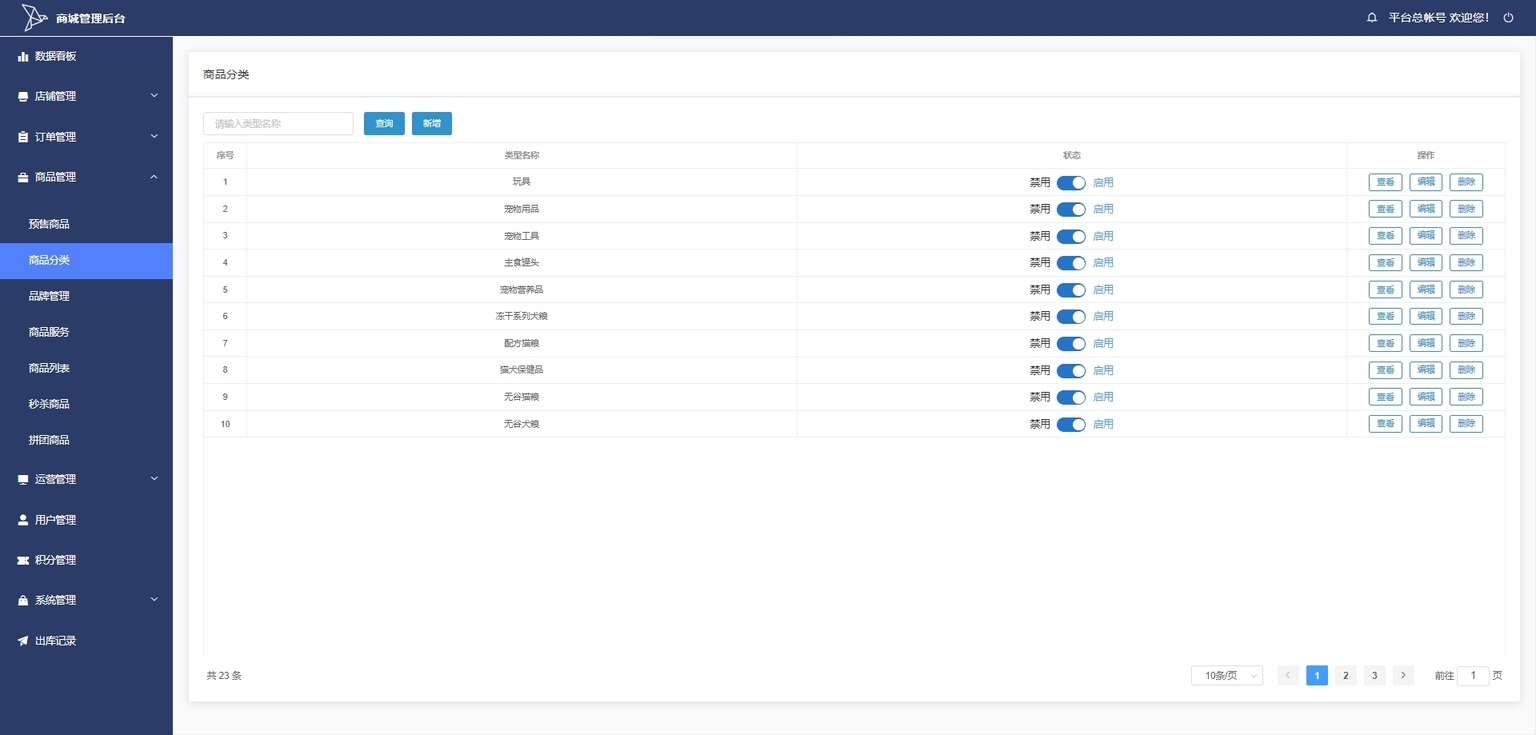Image resolution: width=1536 pixels, height=735 pixels.
Task: Open 用户管理 via its person icon
Action: click(x=23, y=520)
